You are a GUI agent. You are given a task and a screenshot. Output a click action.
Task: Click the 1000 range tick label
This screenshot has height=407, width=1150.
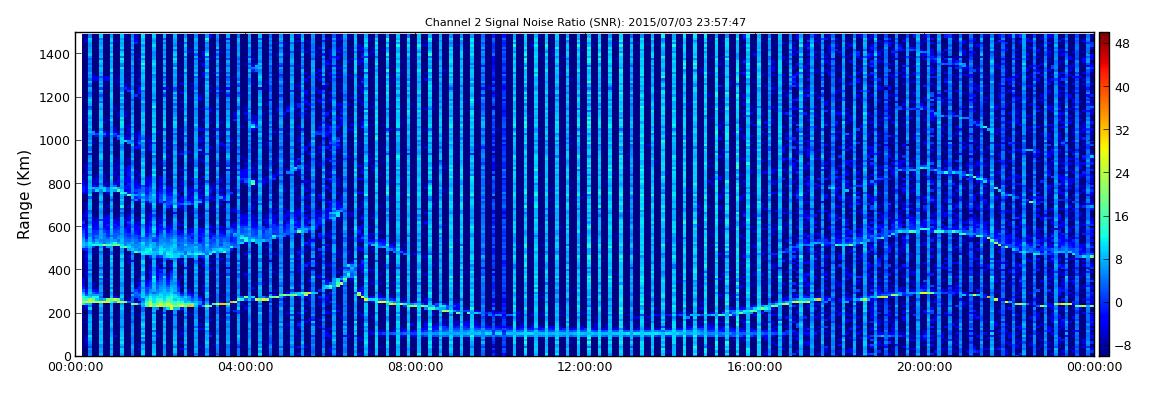[55, 141]
